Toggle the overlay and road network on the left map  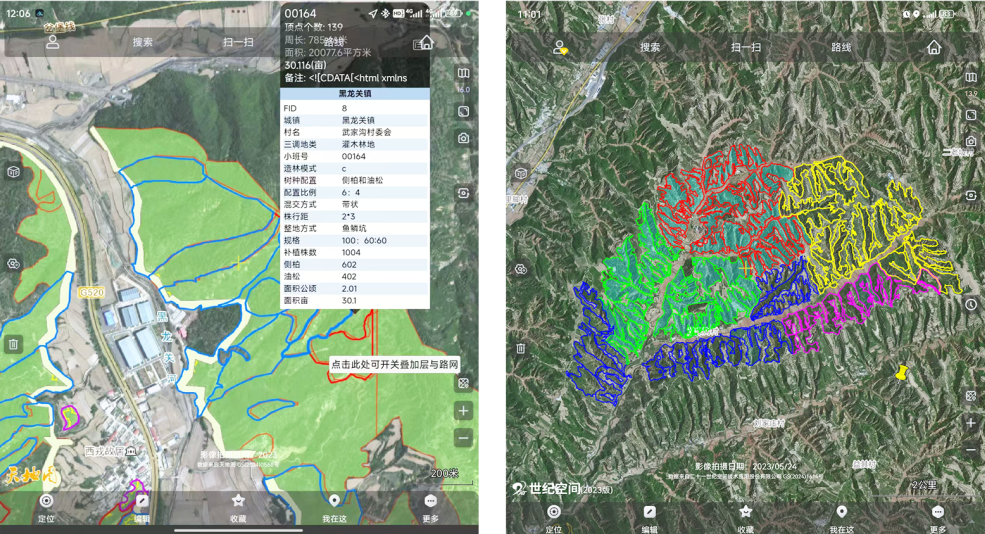click(464, 383)
